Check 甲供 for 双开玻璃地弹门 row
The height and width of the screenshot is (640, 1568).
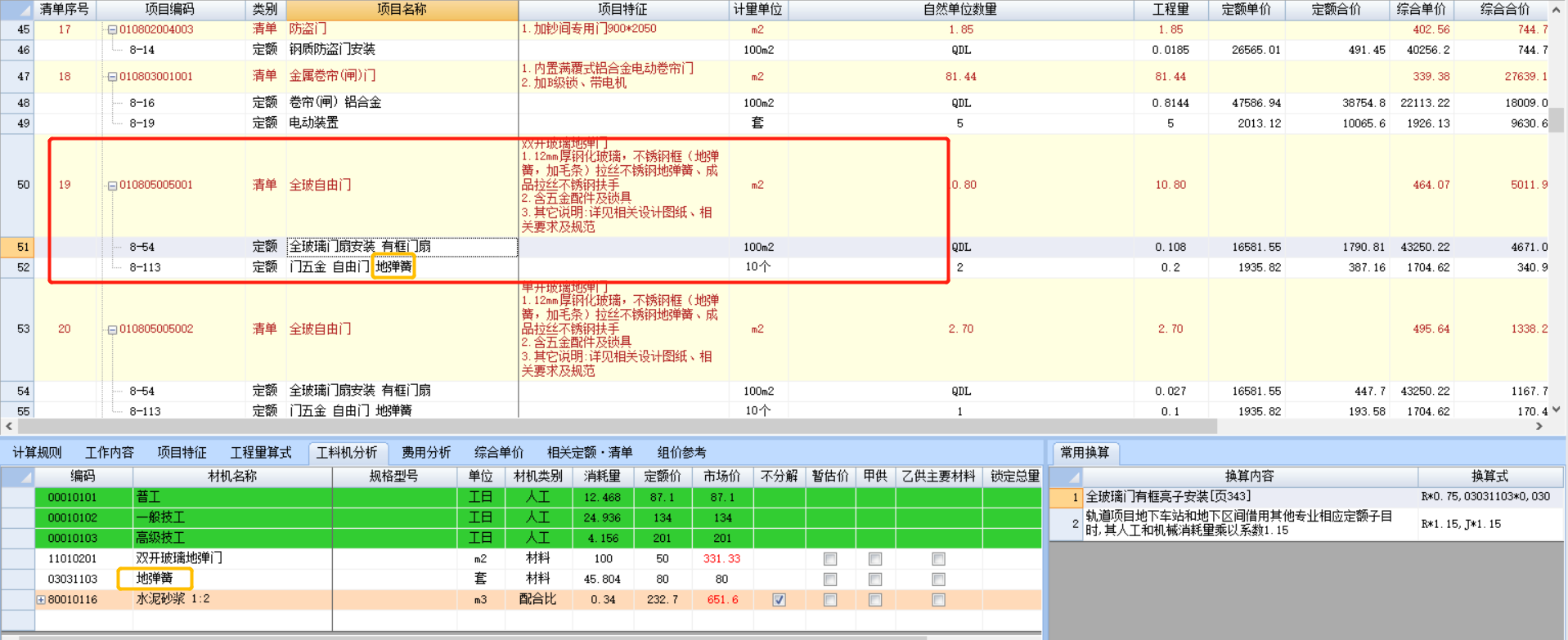[875, 559]
